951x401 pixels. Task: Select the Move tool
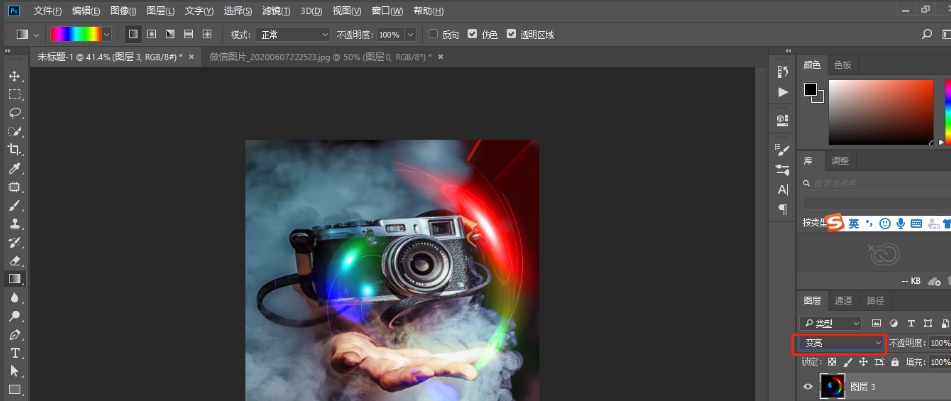[15, 76]
